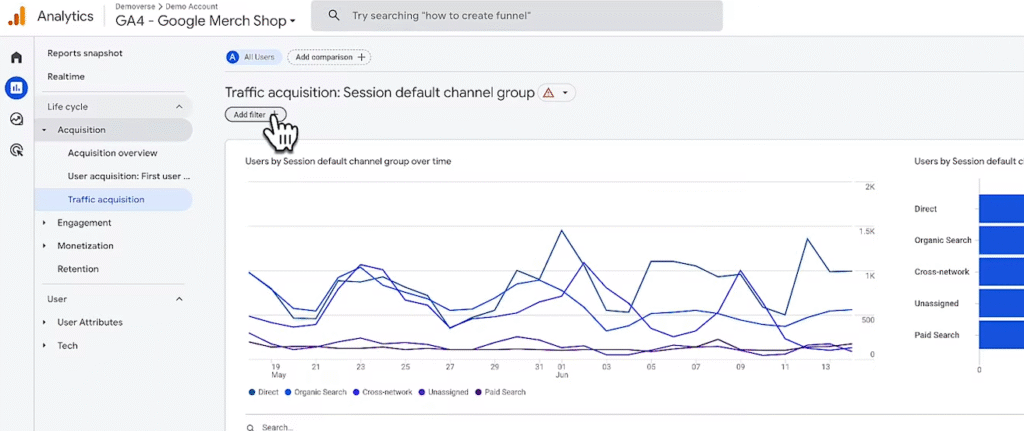1024x431 pixels.
Task: Expand the User Attributes section
Action: (44, 323)
